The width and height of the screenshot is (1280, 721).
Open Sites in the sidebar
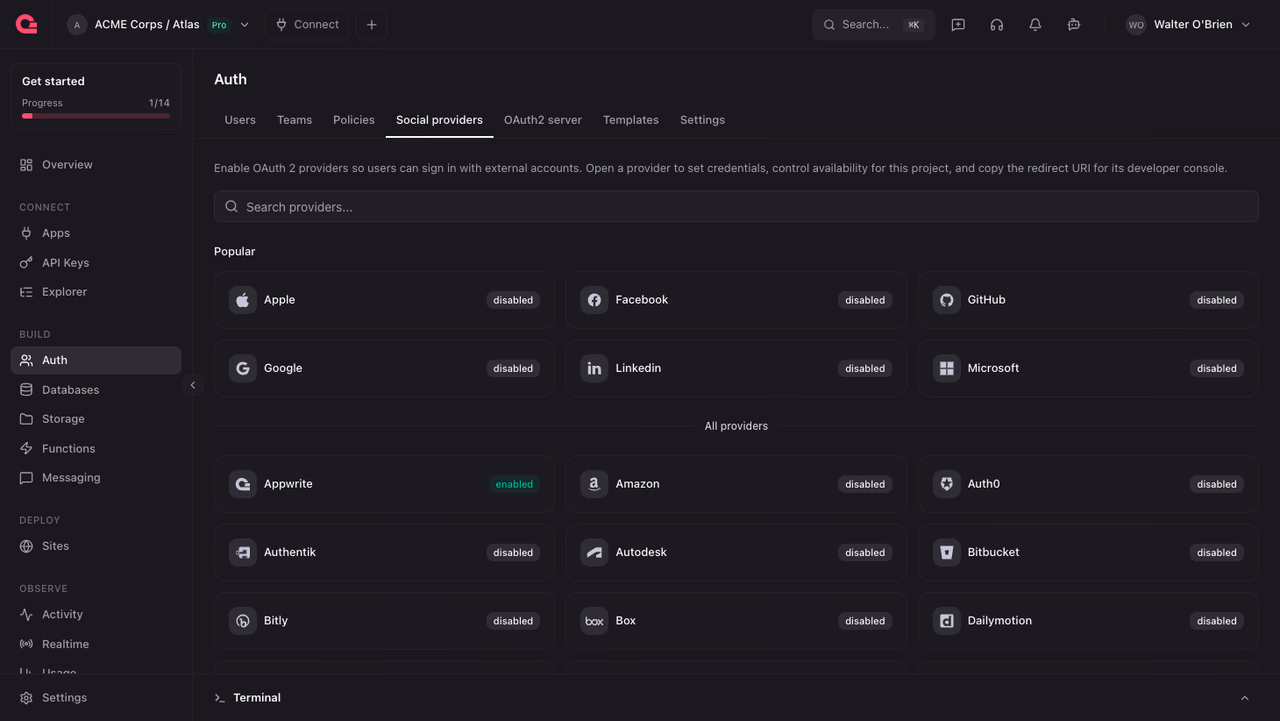click(x=96, y=546)
